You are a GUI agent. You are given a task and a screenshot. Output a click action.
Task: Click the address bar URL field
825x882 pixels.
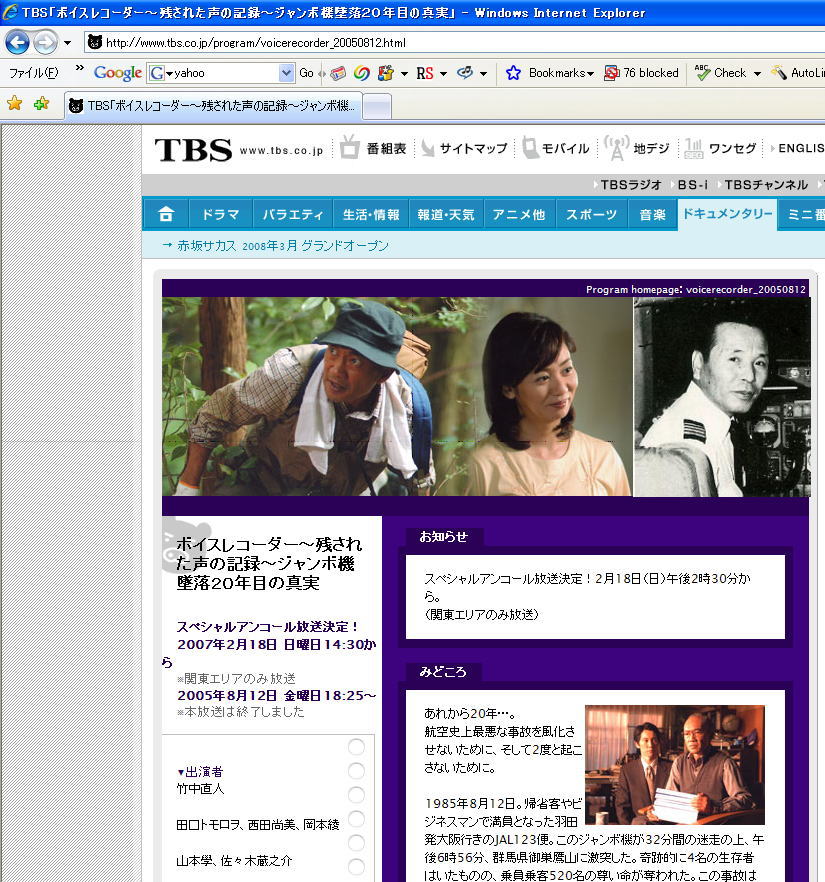click(x=456, y=42)
